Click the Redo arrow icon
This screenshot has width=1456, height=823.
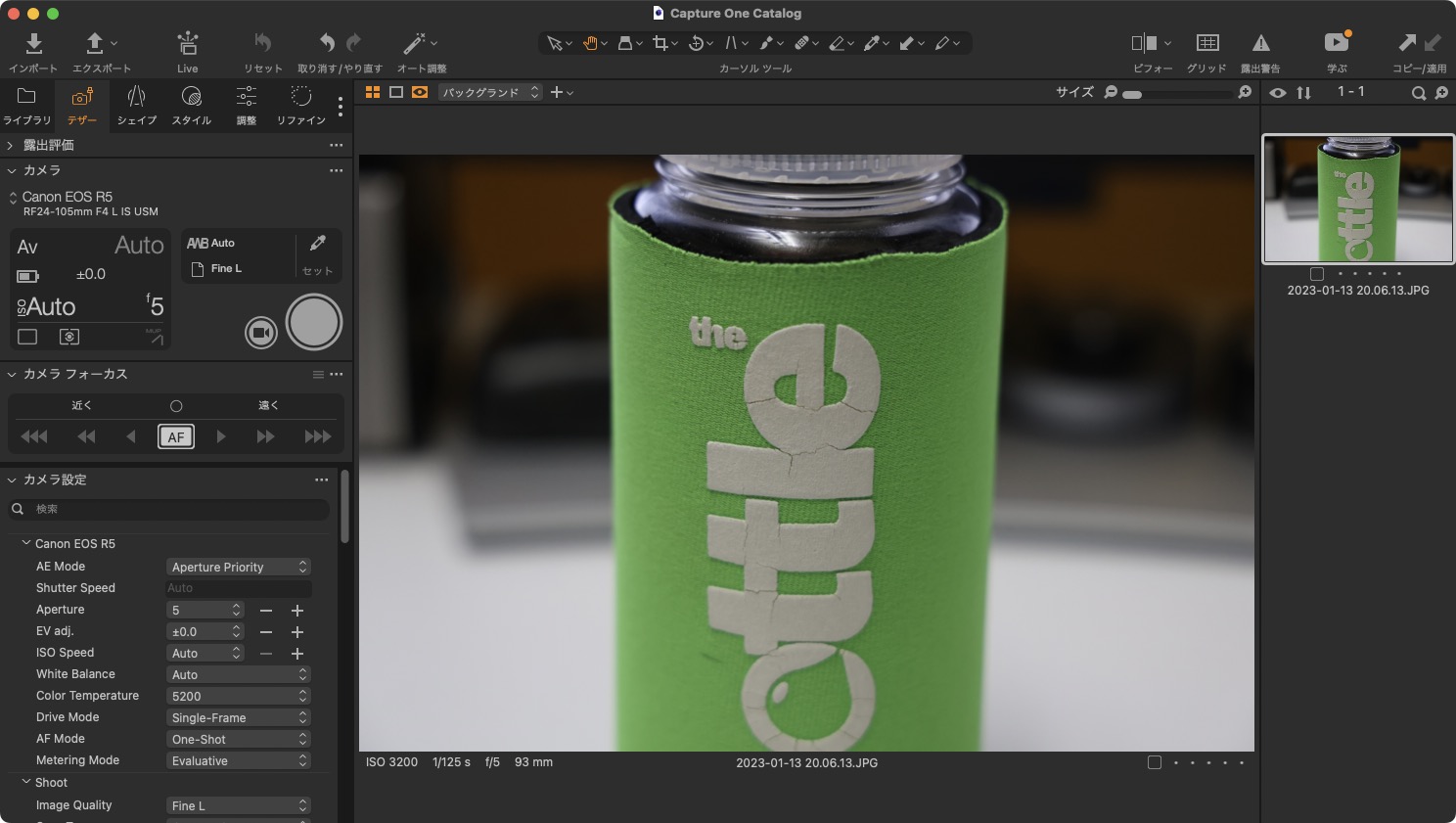(353, 42)
